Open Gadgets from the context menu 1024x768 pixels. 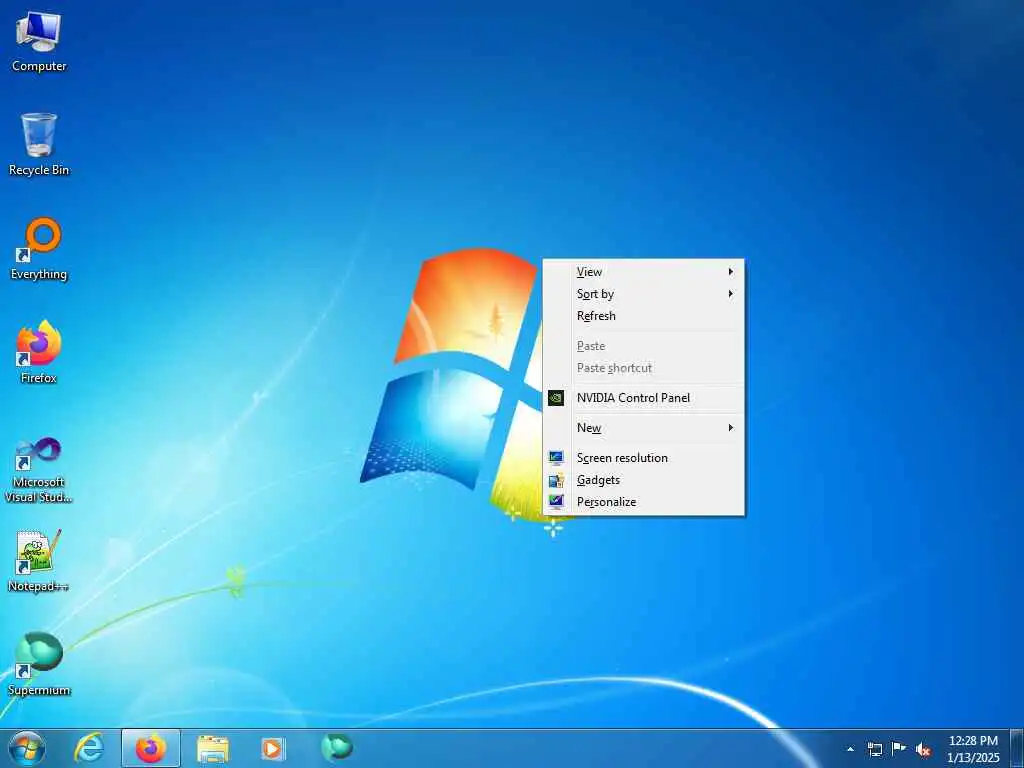[x=643, y=480]
